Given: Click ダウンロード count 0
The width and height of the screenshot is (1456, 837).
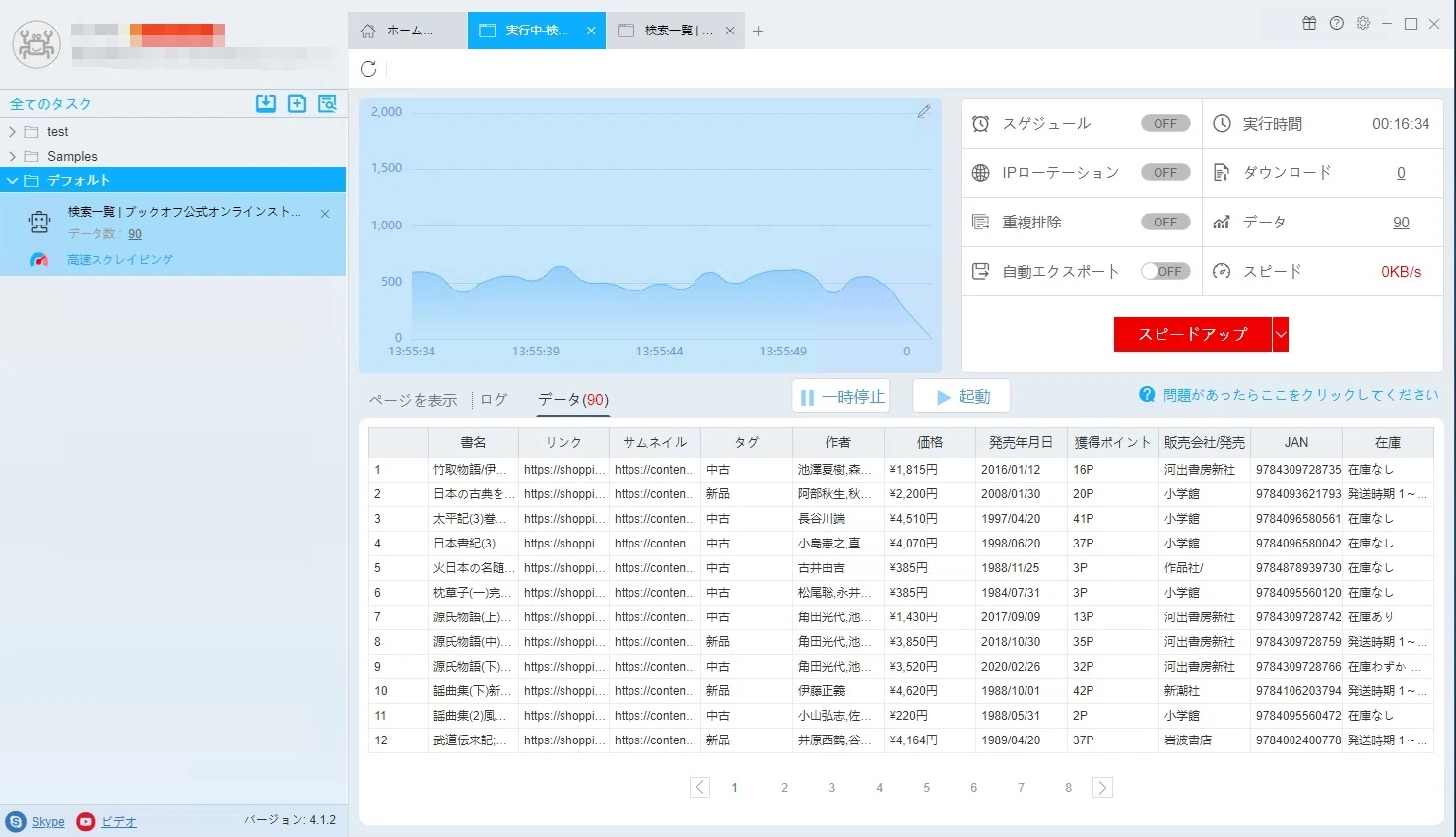Looking at the screenshot, I should point(1401,173).
